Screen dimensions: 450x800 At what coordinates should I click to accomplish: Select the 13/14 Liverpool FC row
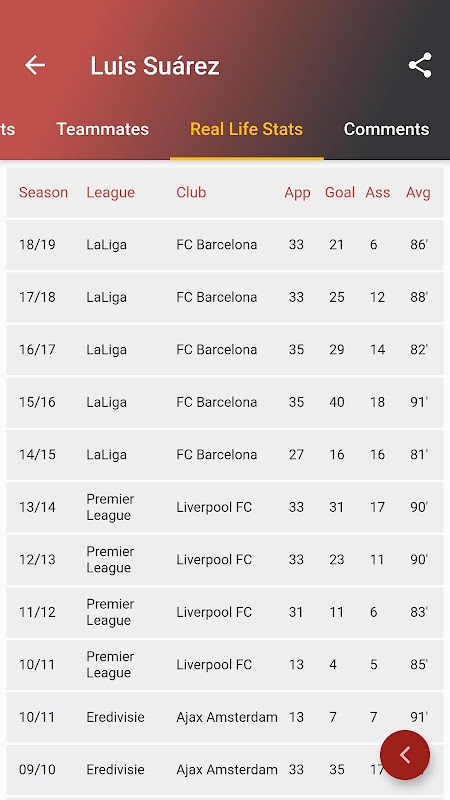coord(225,507)
